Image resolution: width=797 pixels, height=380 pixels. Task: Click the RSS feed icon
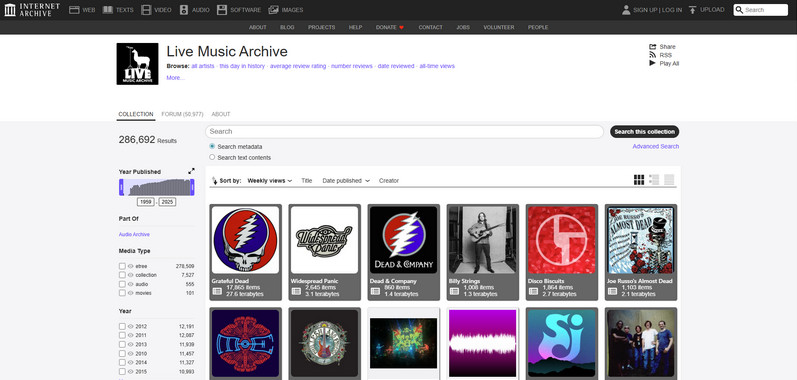click(653, 55)
